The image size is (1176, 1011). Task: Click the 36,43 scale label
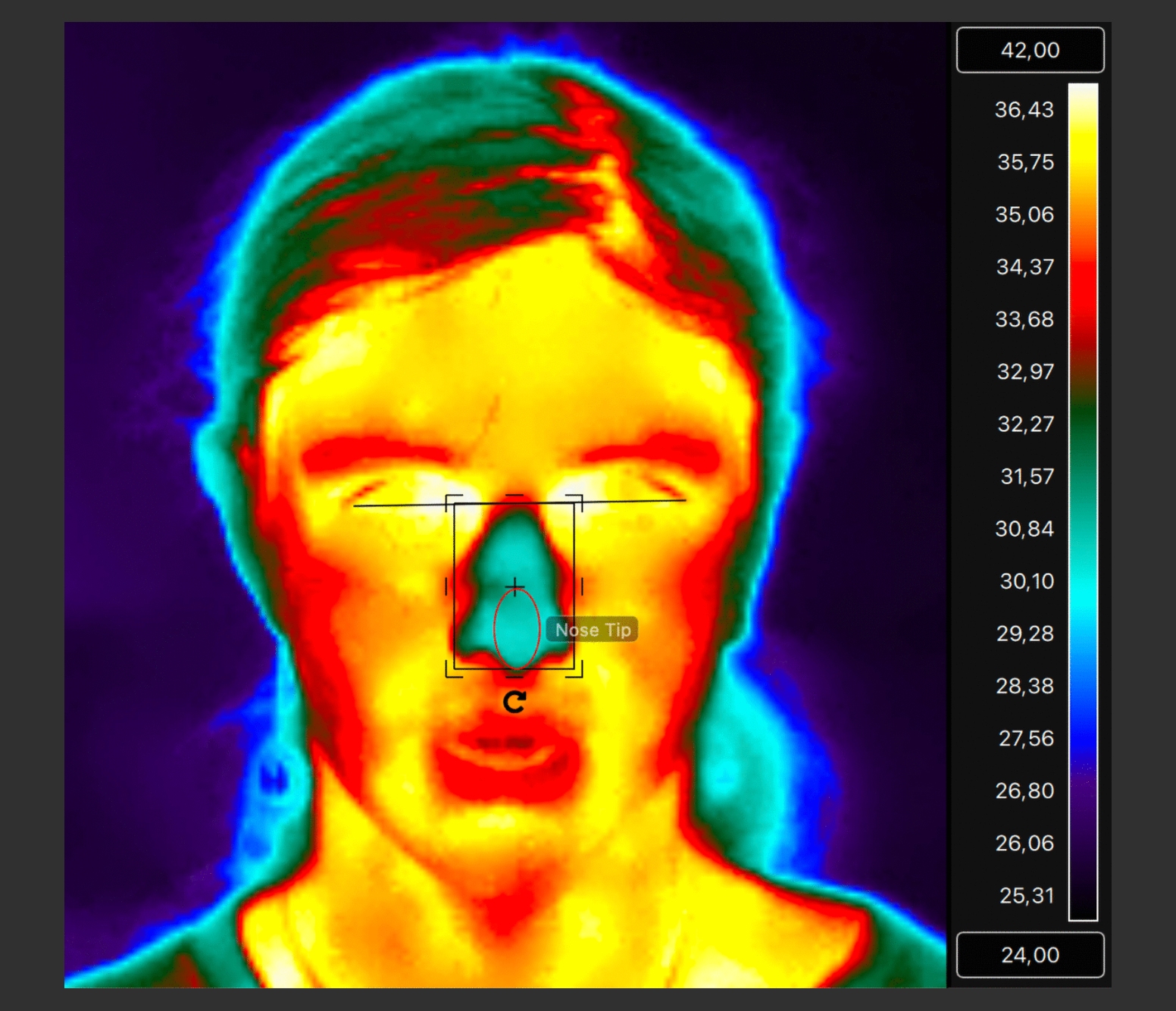click(x=1024, y=110)
